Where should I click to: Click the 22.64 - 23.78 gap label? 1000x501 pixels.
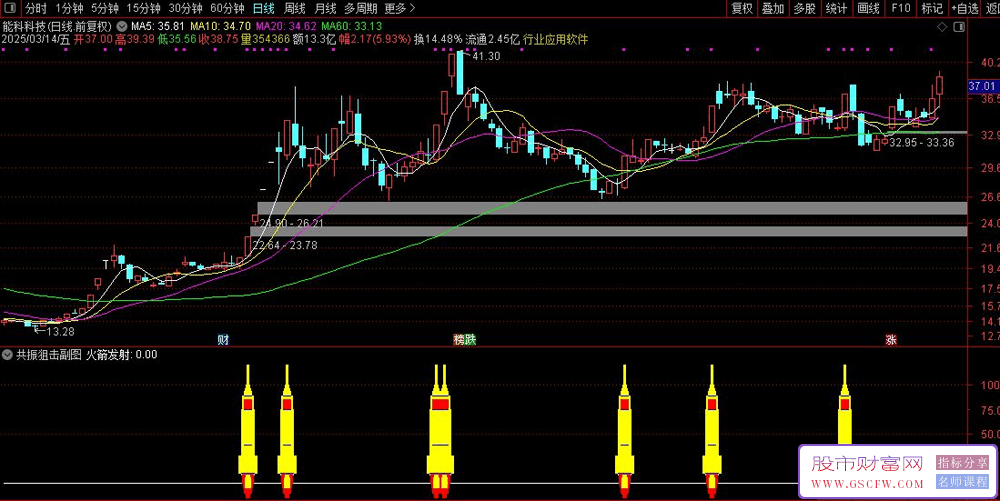pos(284,245)
